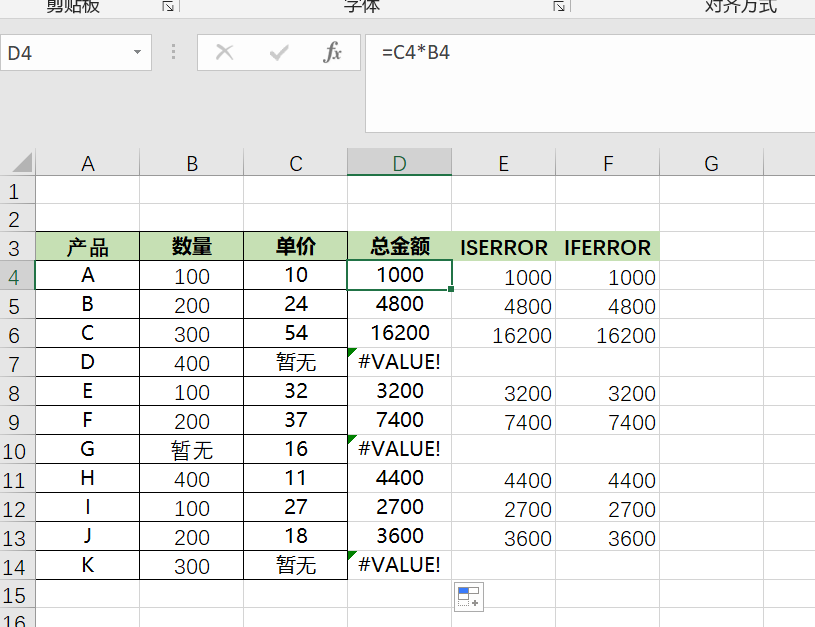Expand the Name Box dropdown arrow
815x627 pixels.
point(137,52)
